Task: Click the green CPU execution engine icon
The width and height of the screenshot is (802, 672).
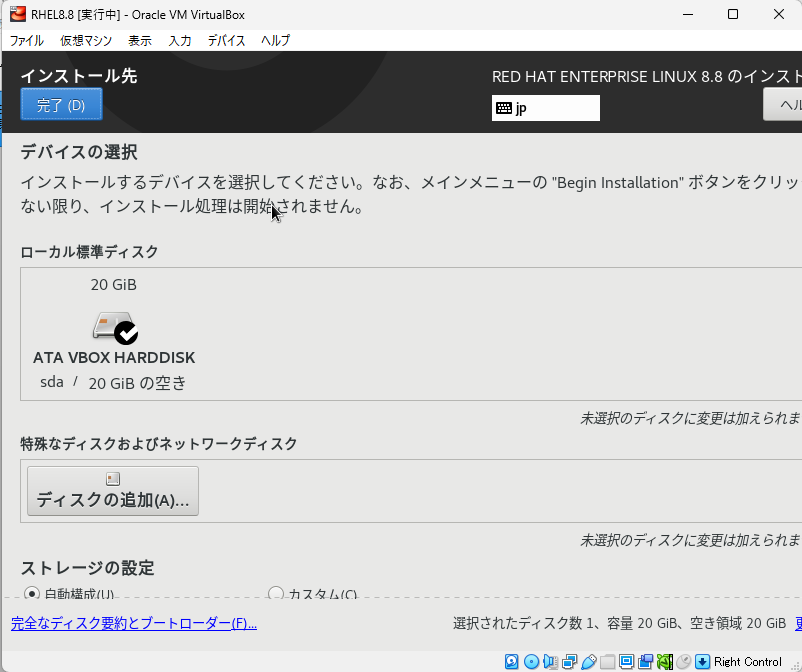Action: (x=664, y=661)
